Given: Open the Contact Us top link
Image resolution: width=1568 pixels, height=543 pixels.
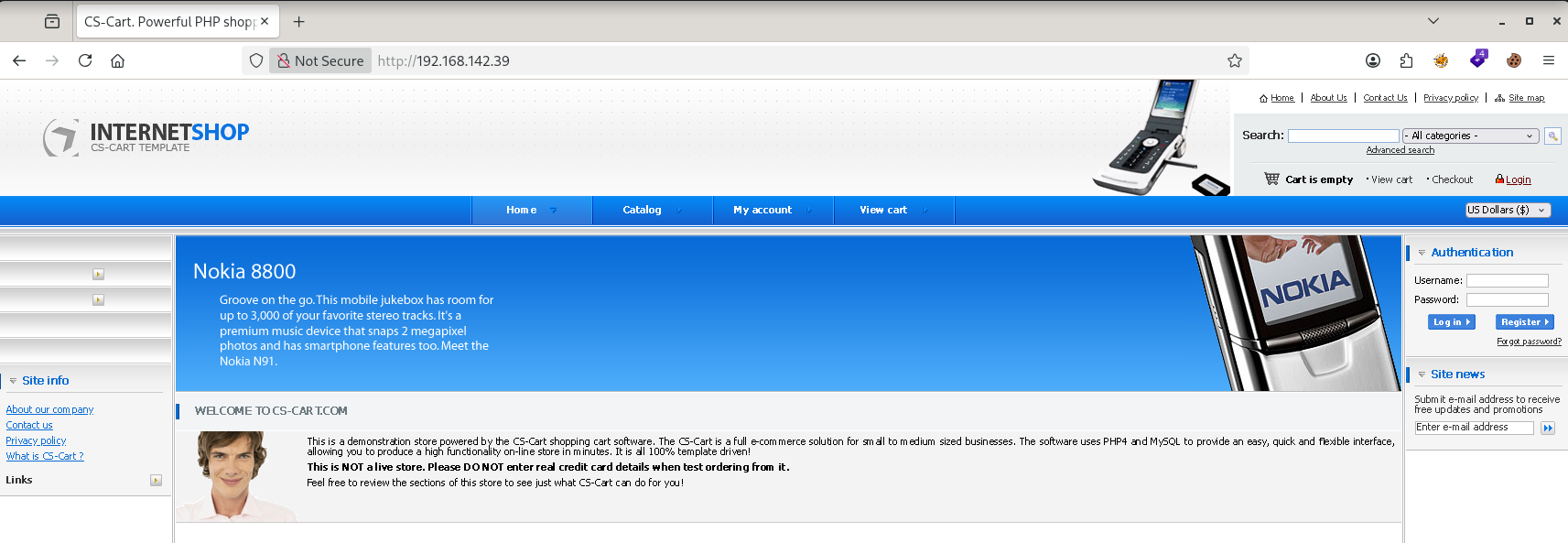Looking at the screenshot, I should click(x=1385, y=98).
